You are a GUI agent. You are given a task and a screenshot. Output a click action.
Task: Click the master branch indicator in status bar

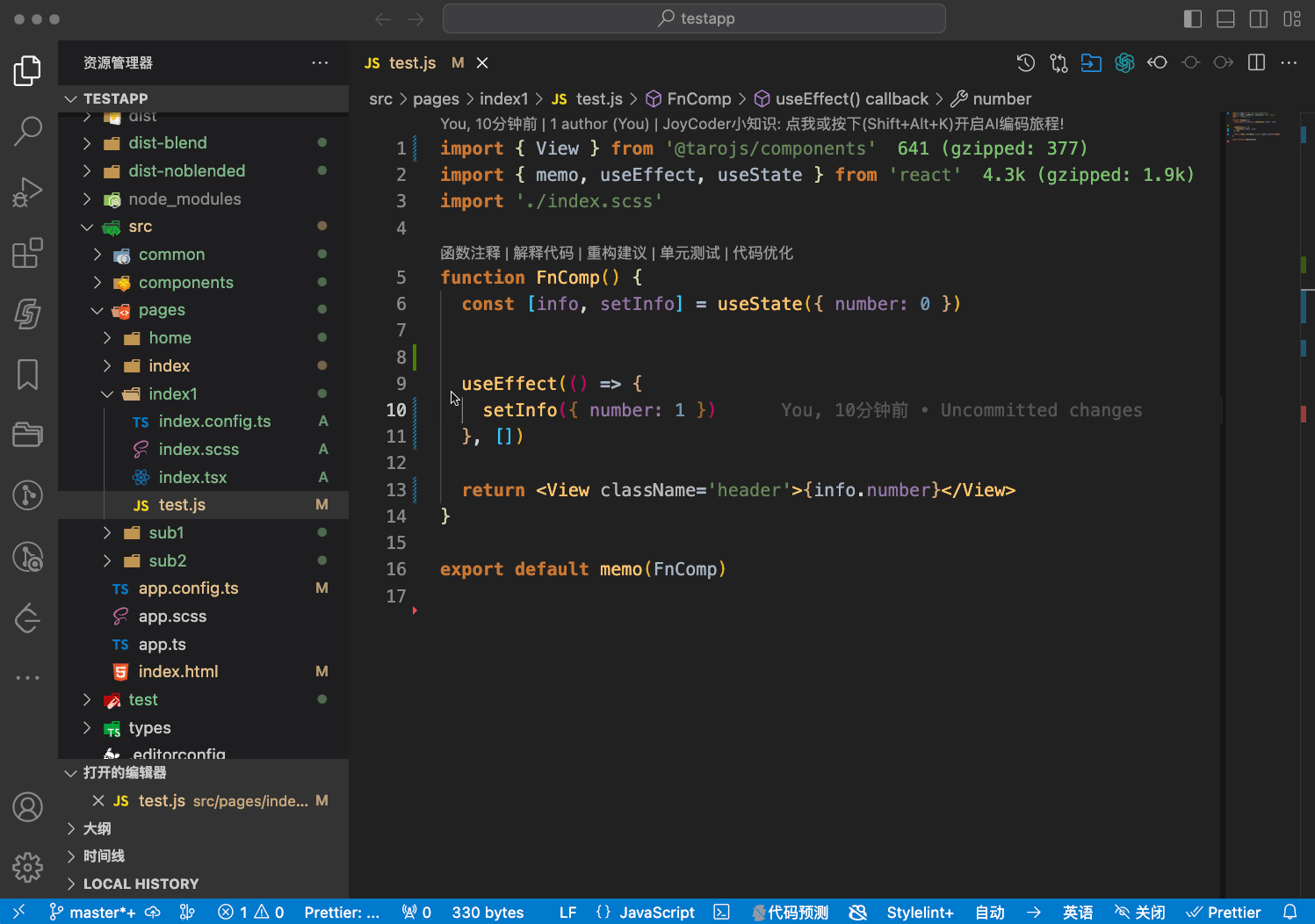[92, 912]
